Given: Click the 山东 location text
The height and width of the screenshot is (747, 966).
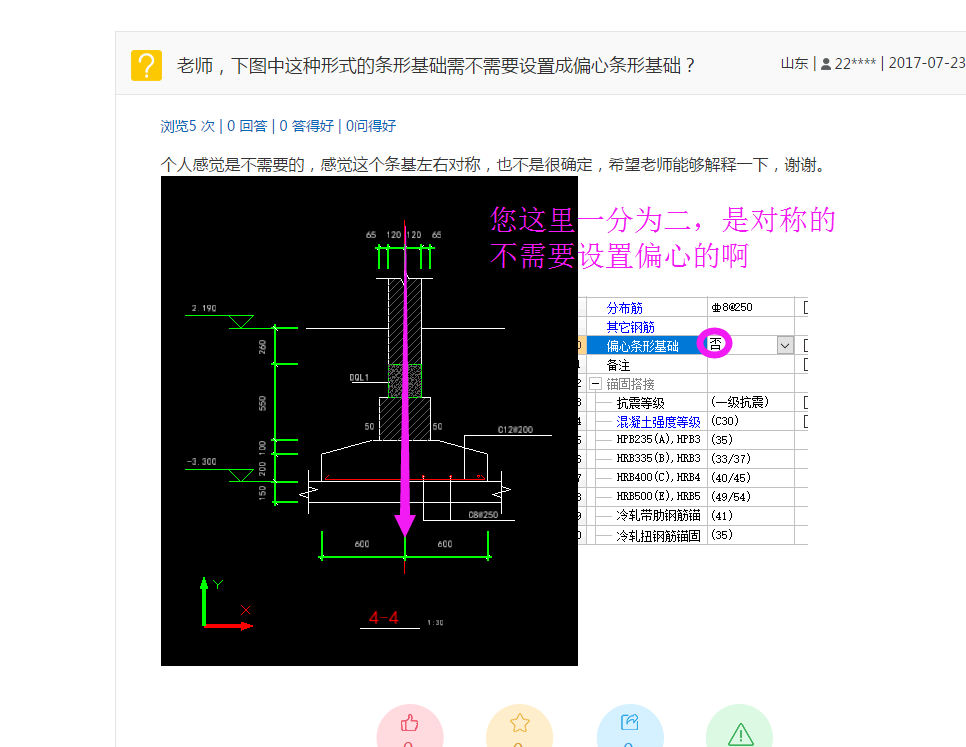Looking at the screenshot, I should coord(795,63).
